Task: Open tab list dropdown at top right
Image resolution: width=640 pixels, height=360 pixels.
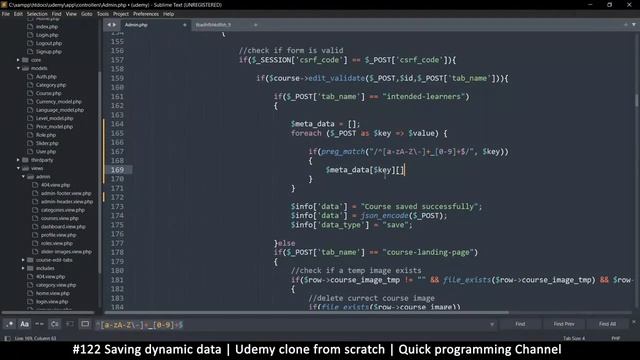Action: 634,24
